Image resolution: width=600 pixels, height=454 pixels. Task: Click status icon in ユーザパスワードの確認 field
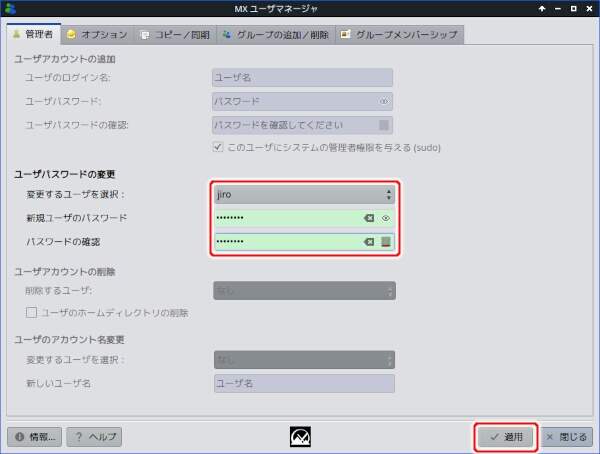coord(384,125)
